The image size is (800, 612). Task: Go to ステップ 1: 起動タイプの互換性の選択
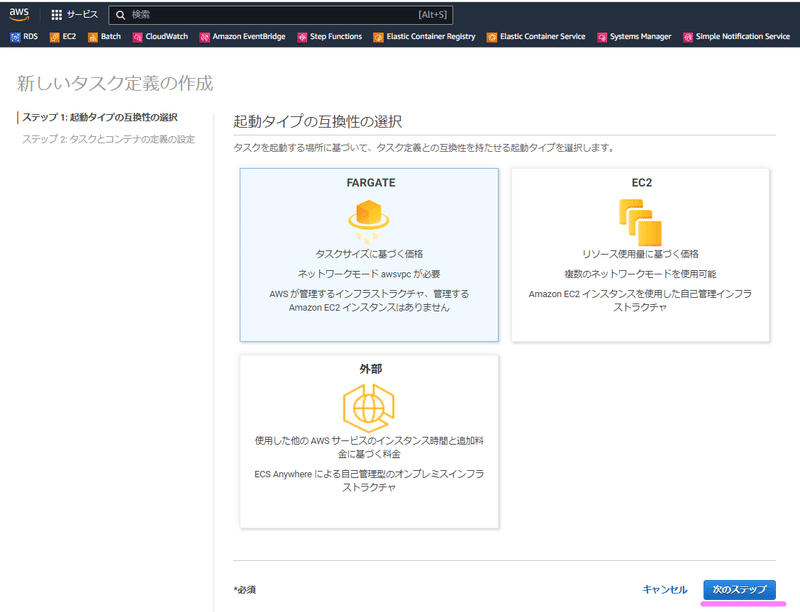[x=99, y=117]
